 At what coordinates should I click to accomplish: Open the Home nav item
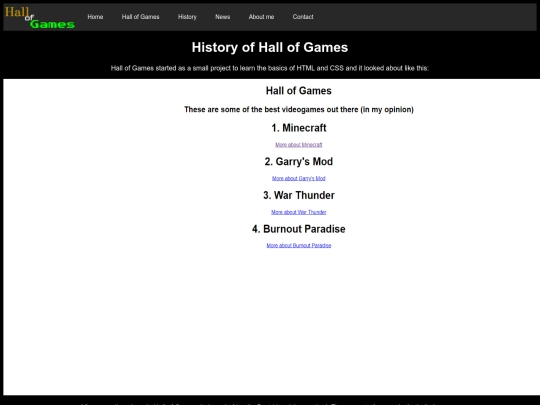coord(95,17)
